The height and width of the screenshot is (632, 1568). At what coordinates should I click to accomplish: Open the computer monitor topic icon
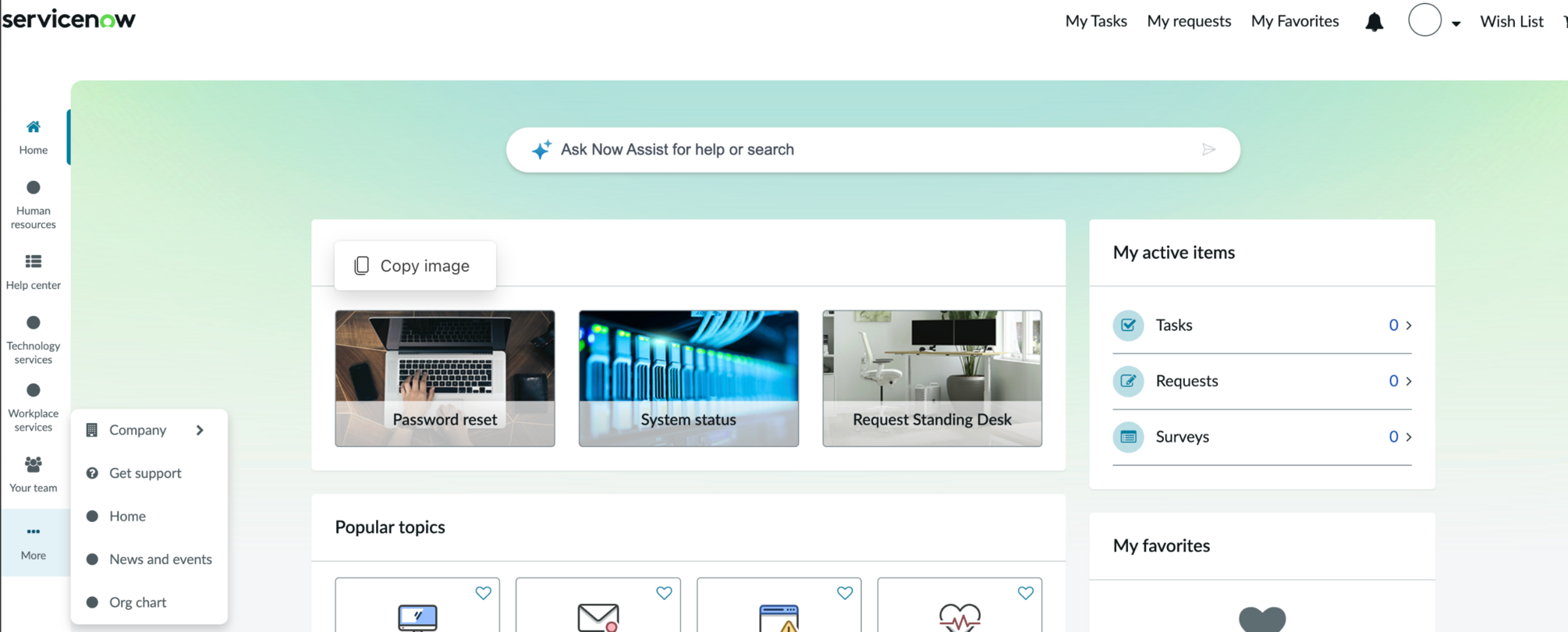417,617
